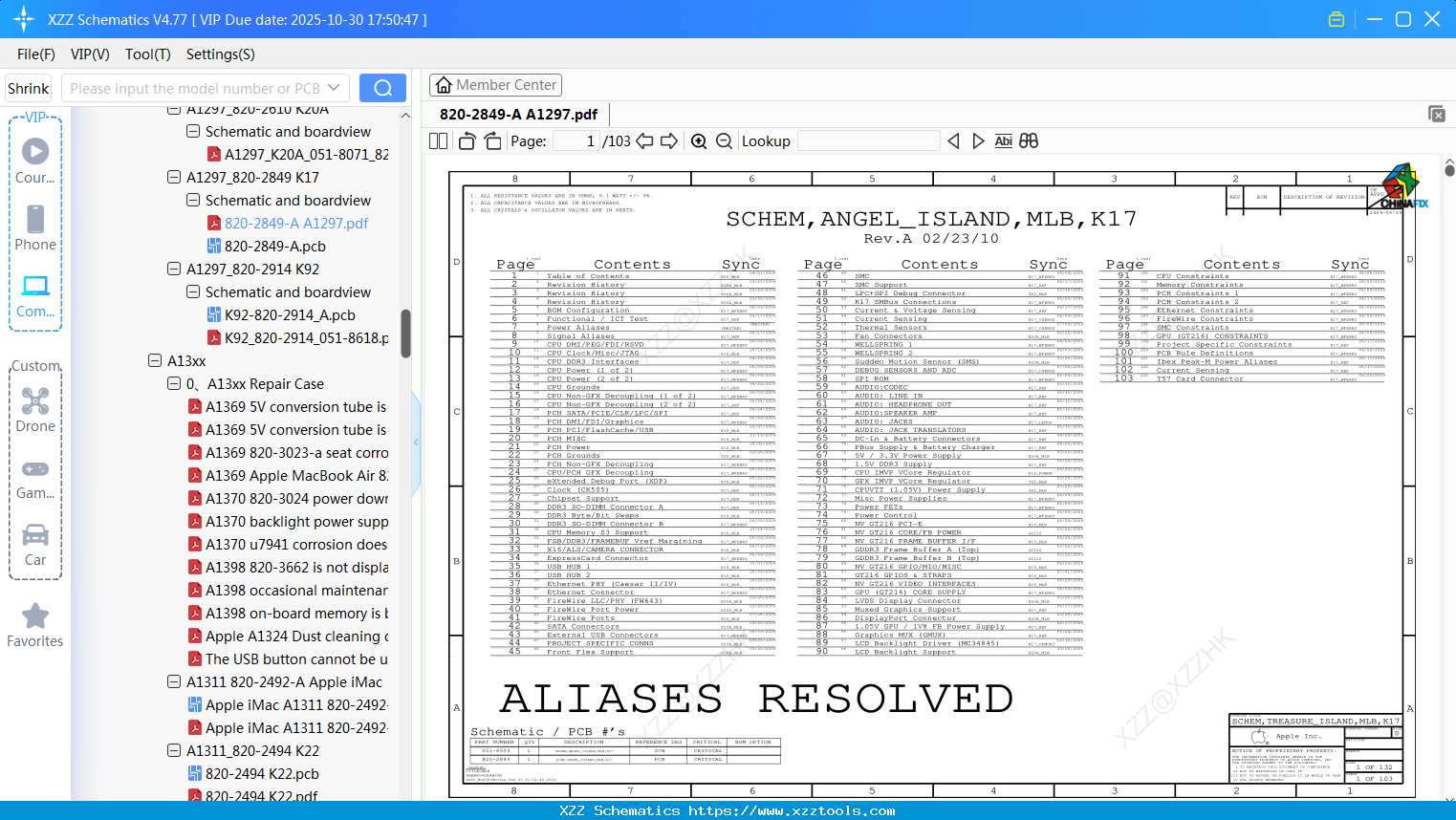1456x820 pixels.
Task: Click the Shrink button
Action: (x=29, y=88)
